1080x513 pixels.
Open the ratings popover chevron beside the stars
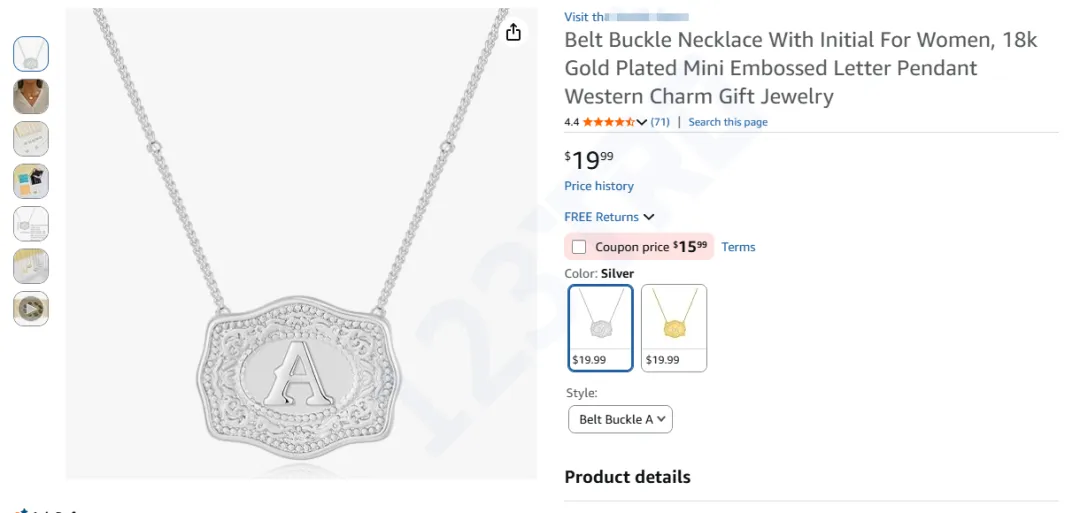642,122
